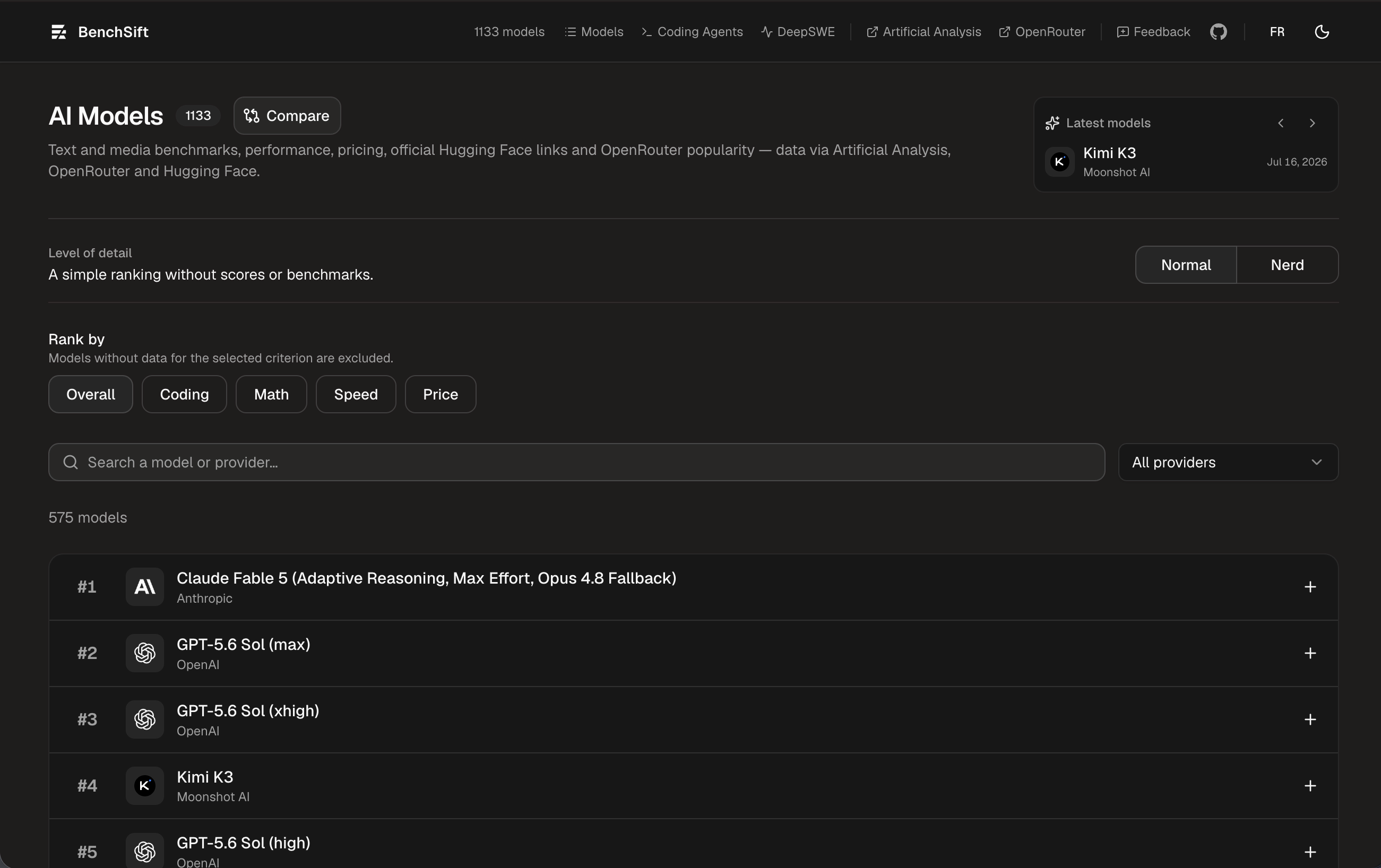Viewport: 1381px width, 868px height.
Task: Rank models by Overall
Action: [91, 394]
